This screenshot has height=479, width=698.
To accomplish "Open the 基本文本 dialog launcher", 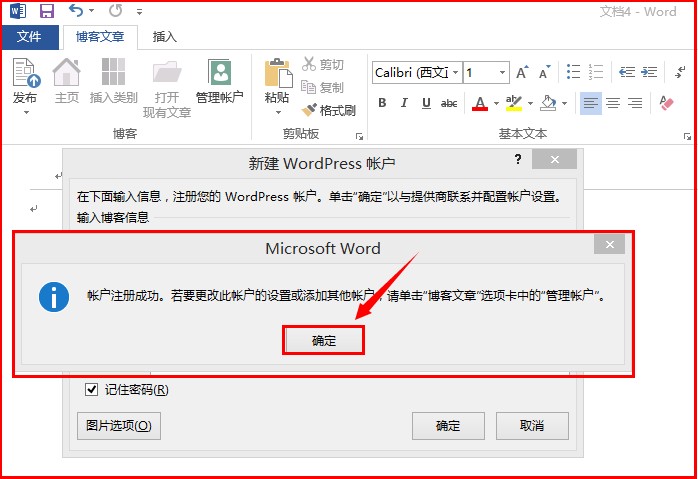I will tap(687, 137).
